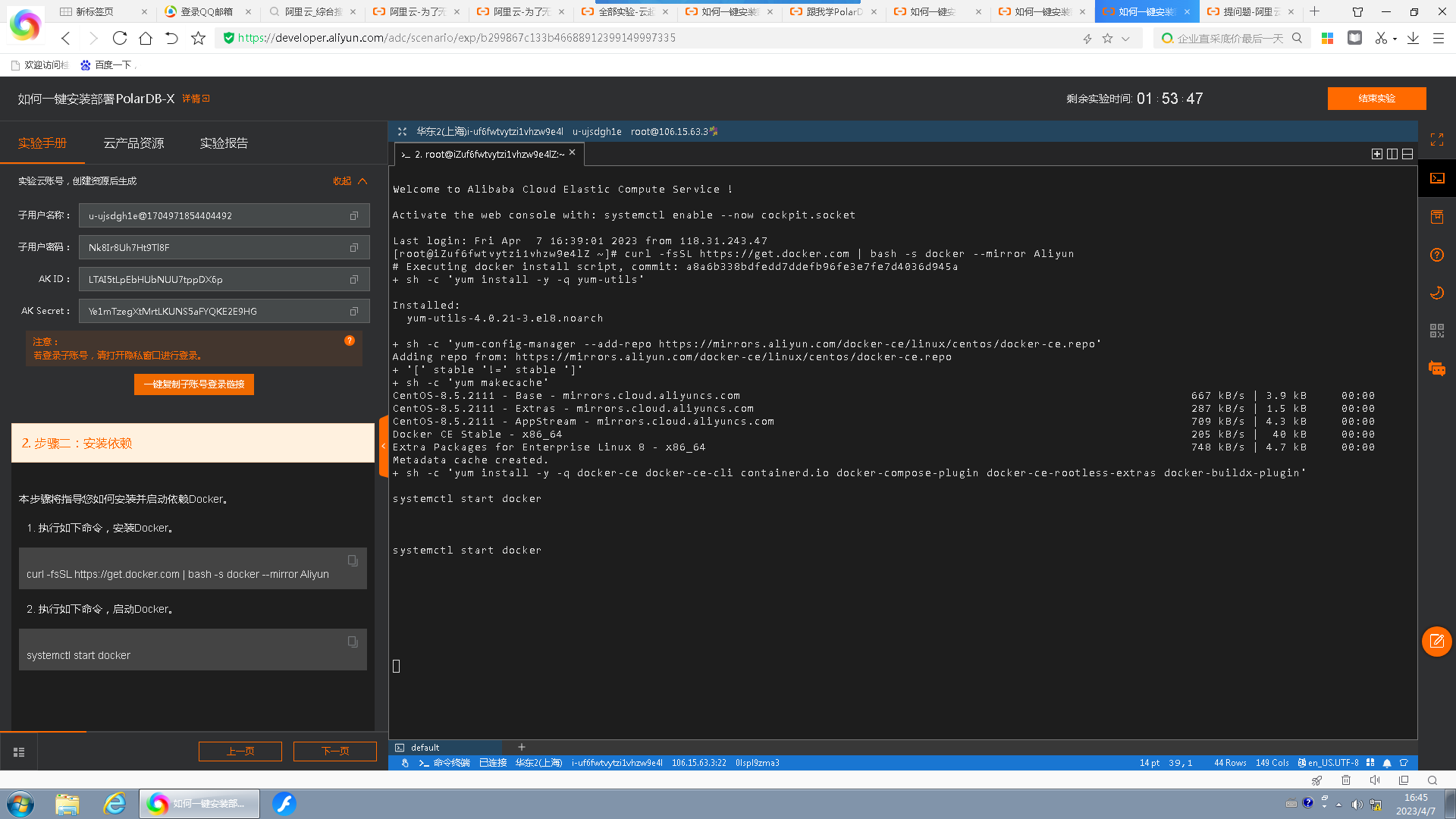Click the 步骤二：安装依赖 step header
Image resolution: width=1456 pixels, height=819 pixels.
click(x=193, y=444)
